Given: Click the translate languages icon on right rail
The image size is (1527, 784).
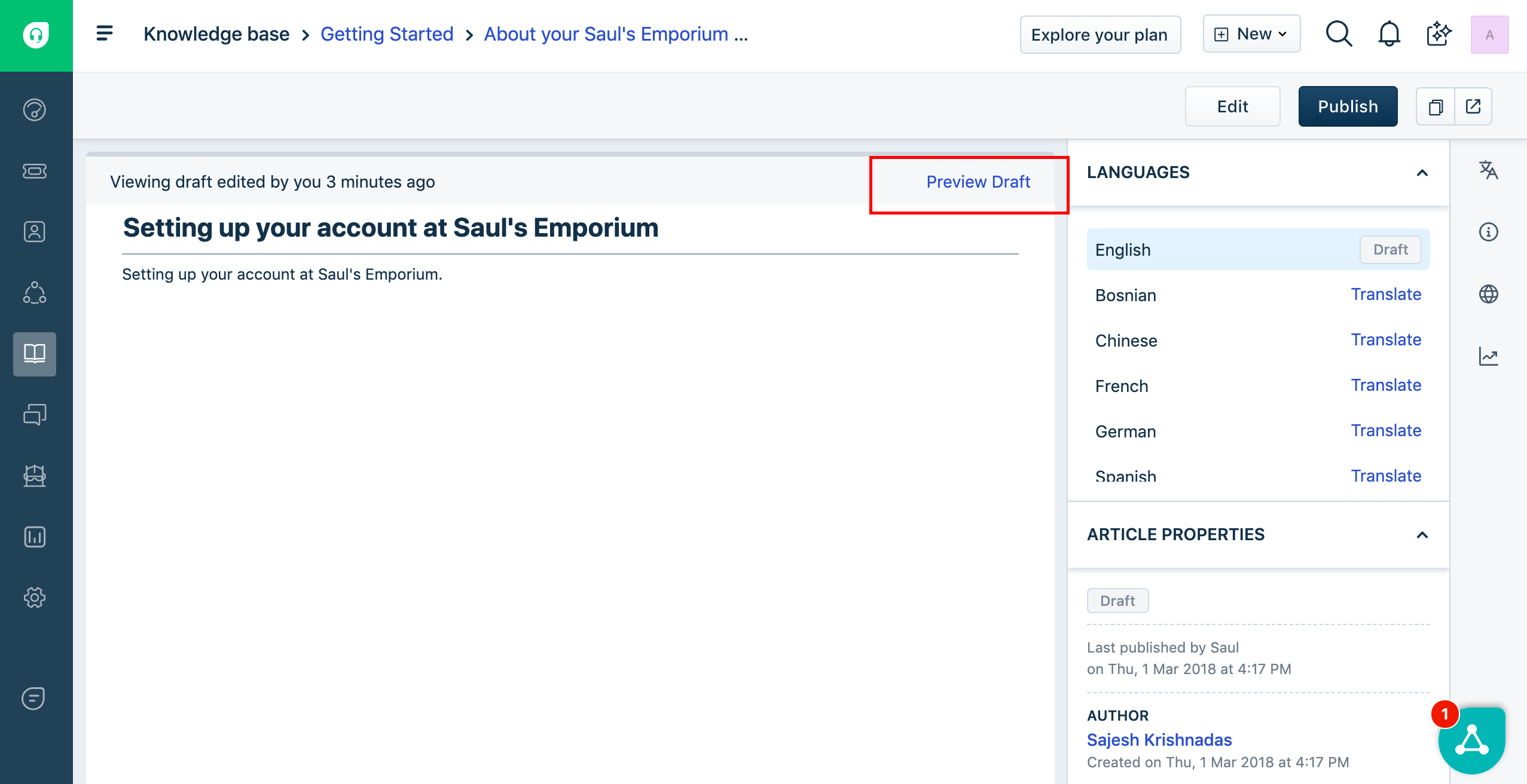Looking at the screenshot, I should [x=1488, y=170].
